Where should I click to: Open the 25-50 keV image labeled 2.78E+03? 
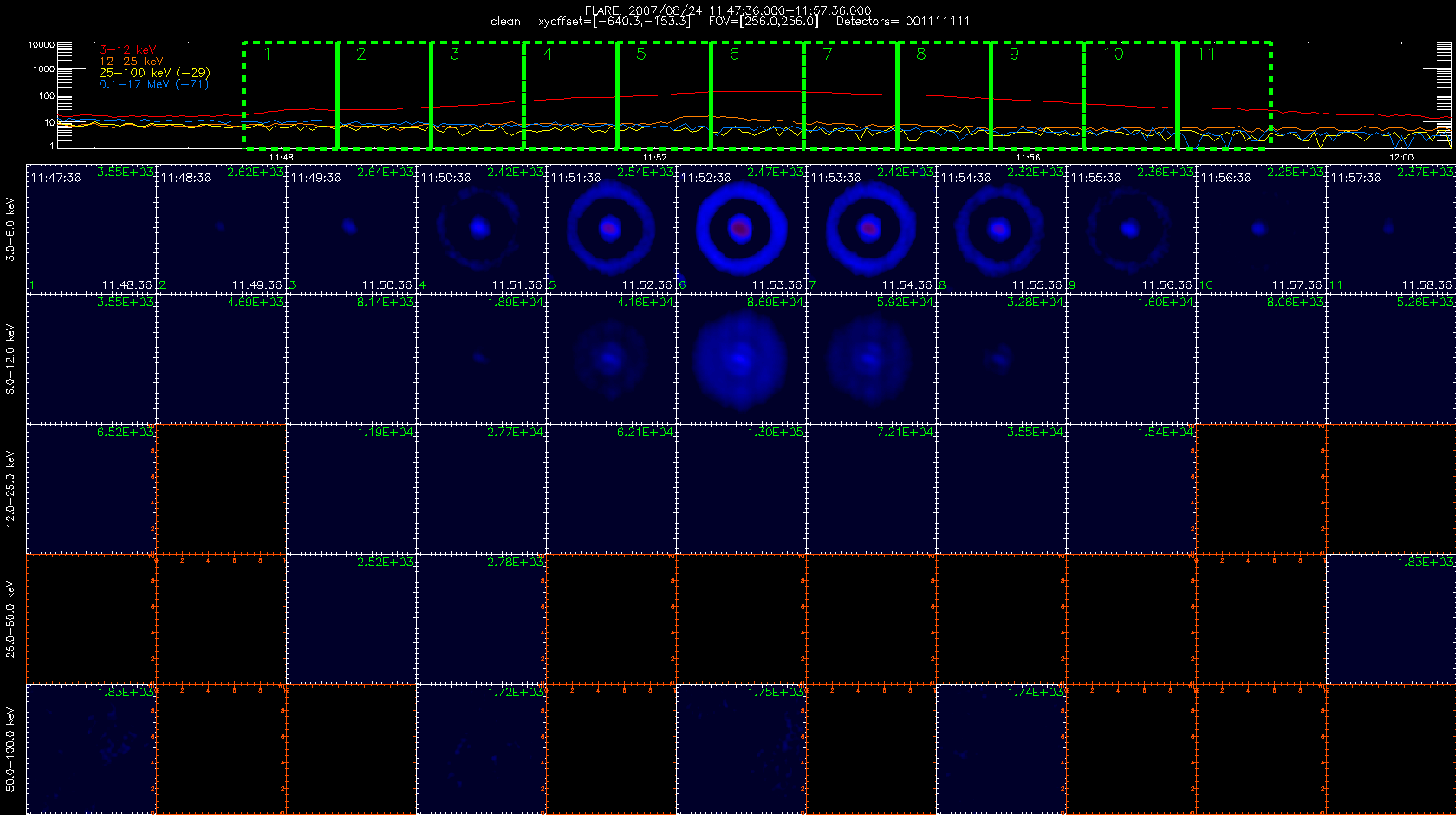[x=481, y=619]
